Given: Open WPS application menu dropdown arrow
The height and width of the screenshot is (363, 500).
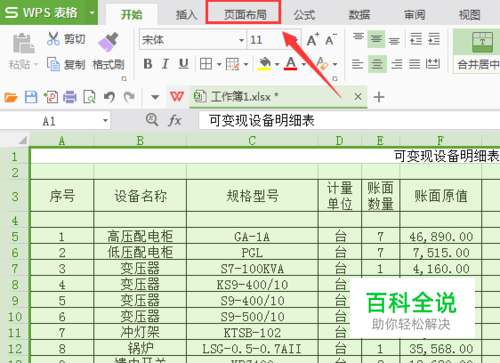Looking at the screenshot, I should pos(92,13).
